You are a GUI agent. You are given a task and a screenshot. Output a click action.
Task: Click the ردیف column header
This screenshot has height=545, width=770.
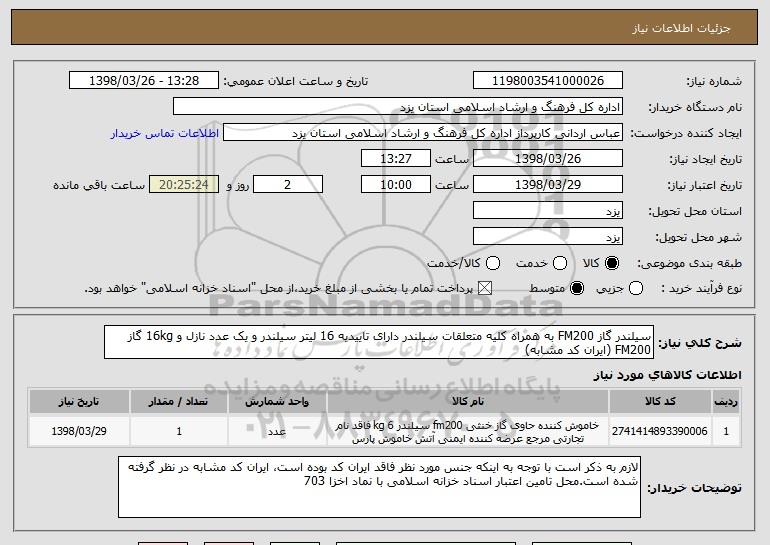tap(726, 402)
